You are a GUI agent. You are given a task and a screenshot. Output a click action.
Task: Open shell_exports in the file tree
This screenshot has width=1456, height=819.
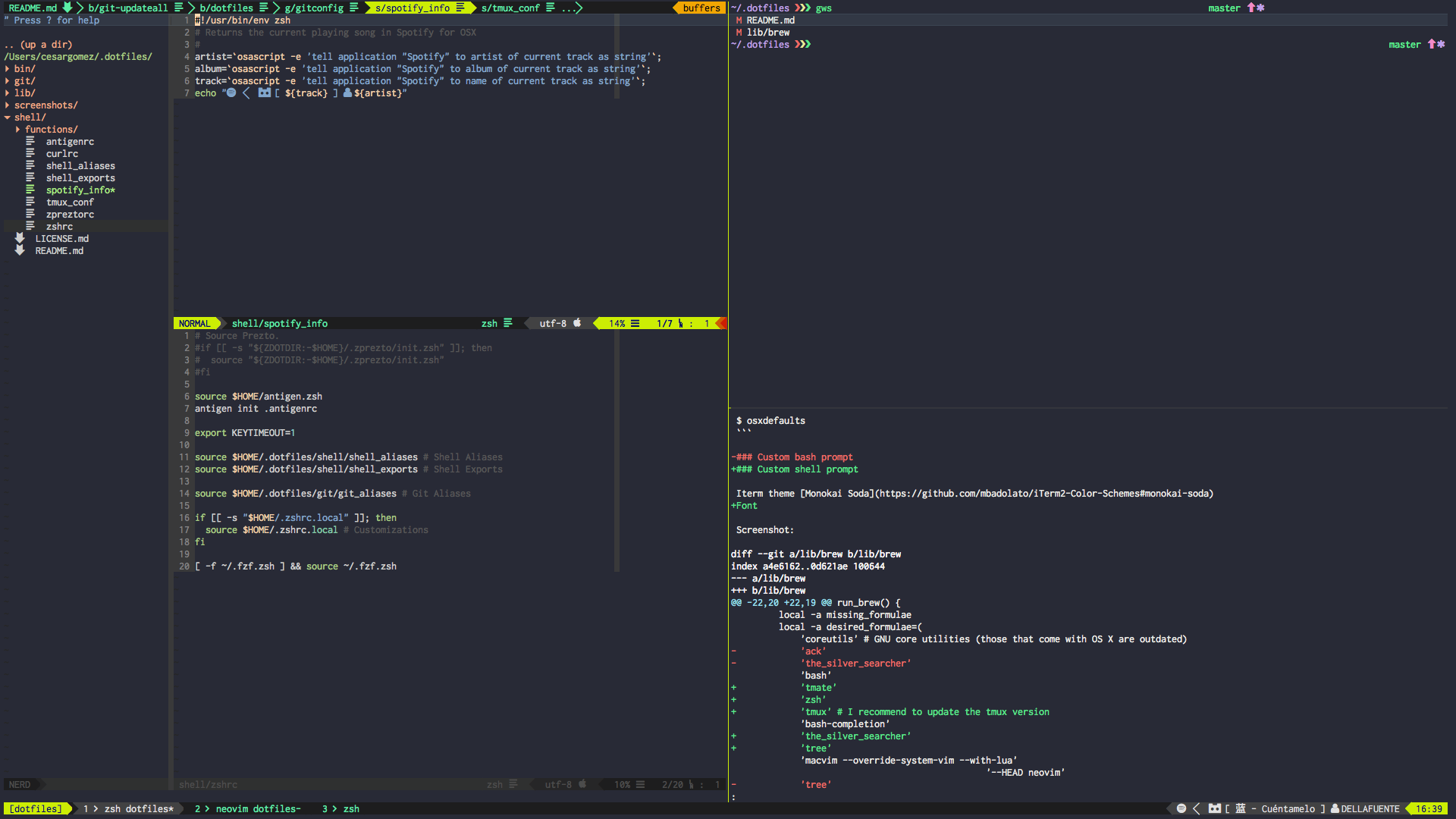pos(80,177)
